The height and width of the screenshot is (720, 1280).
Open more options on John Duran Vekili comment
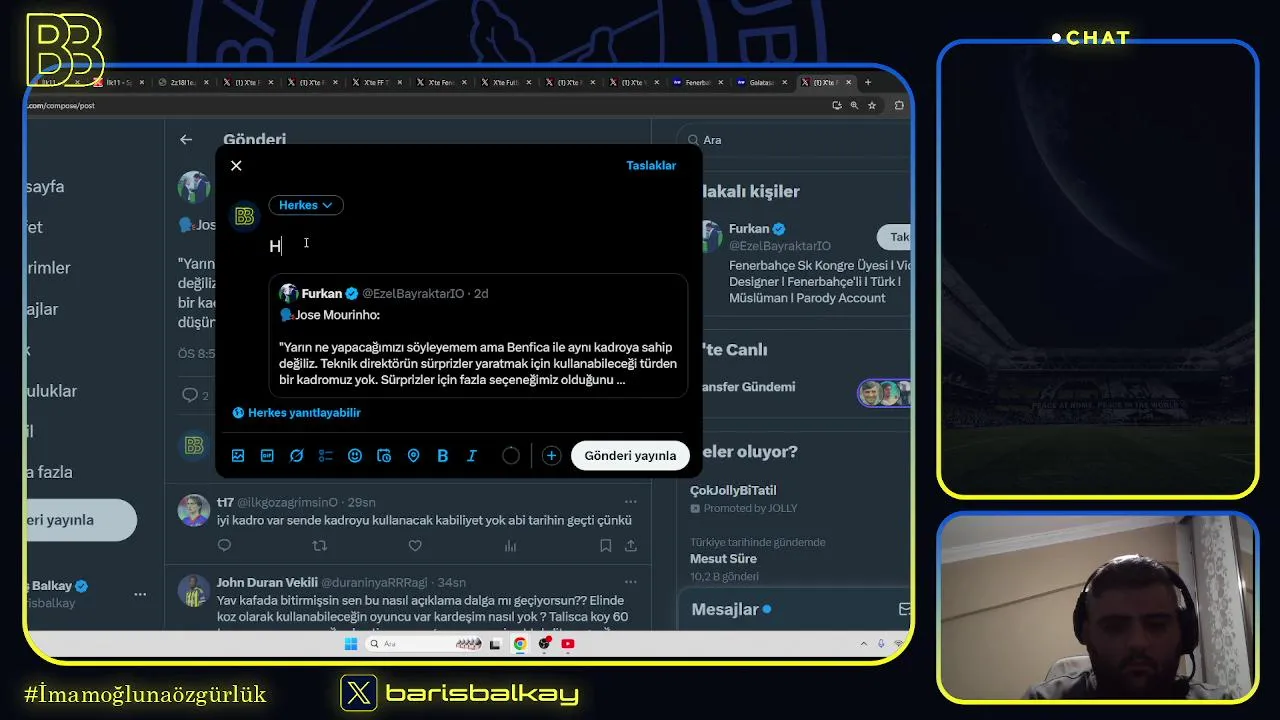point(630,582)
